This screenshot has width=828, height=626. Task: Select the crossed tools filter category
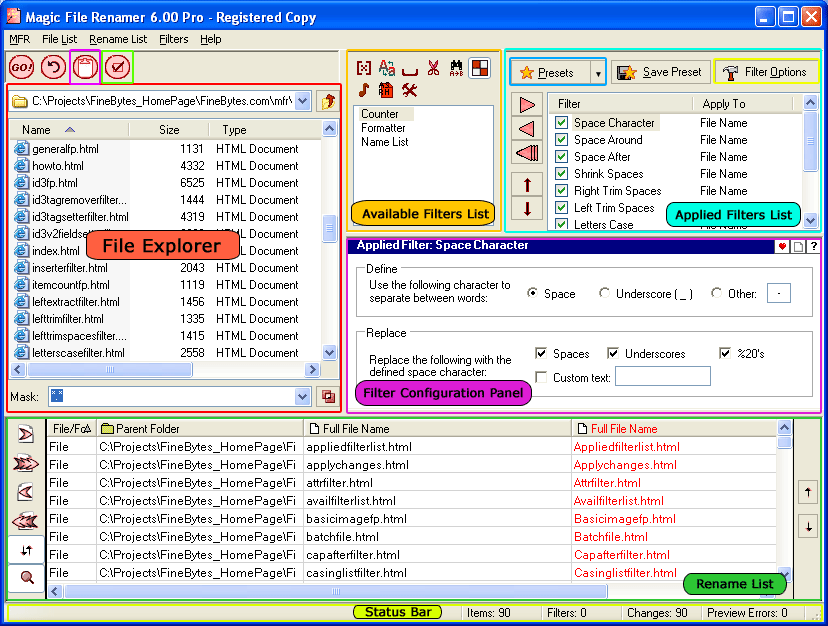410,90
